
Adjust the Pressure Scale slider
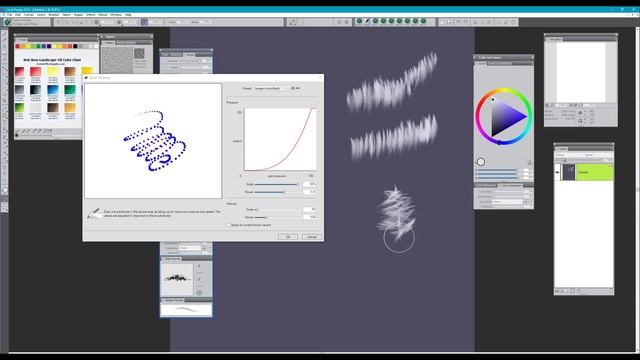pos(277,184)
